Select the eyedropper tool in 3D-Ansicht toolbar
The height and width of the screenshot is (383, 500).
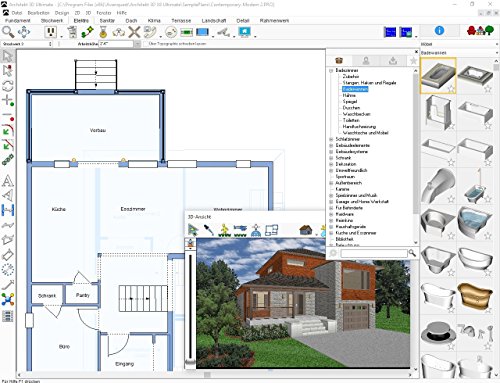pyautogui.click(x=209, y=230)
